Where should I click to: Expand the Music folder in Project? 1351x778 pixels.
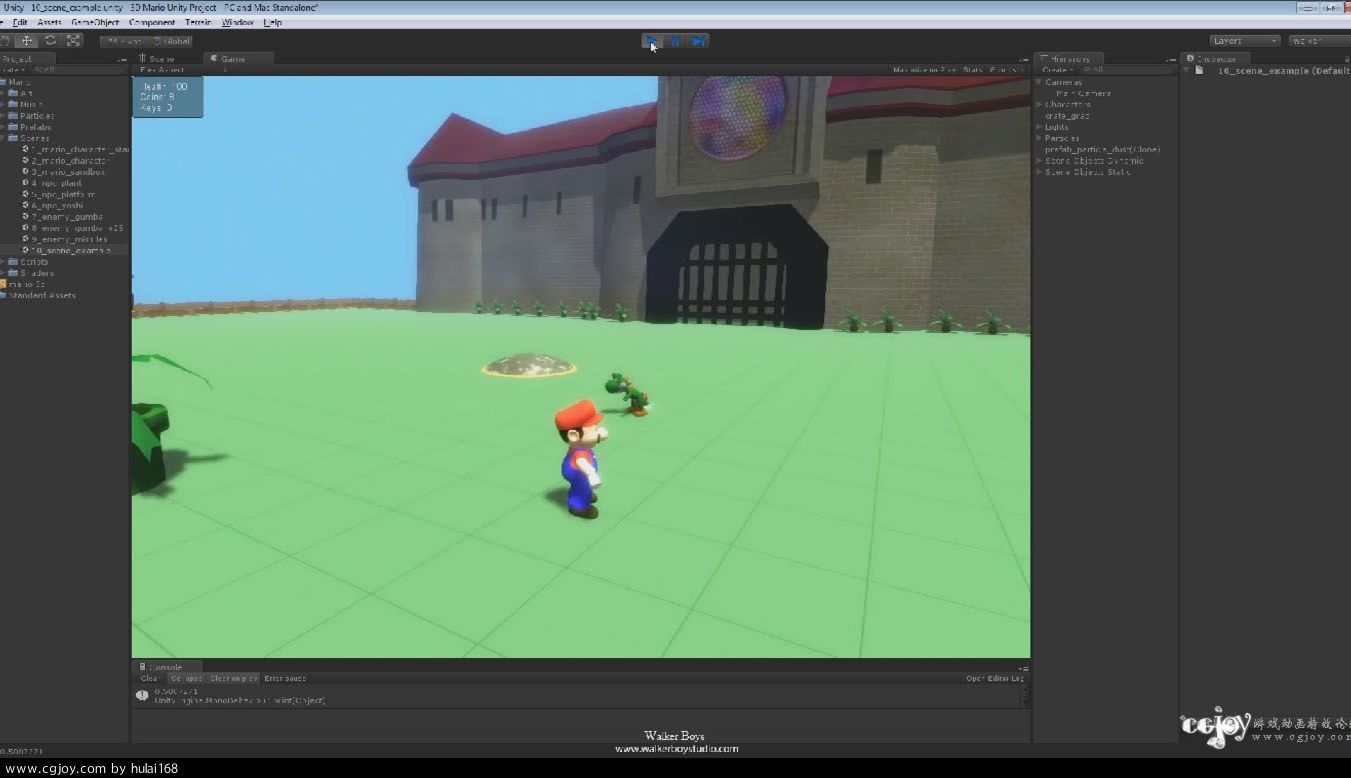pos(3,104)
